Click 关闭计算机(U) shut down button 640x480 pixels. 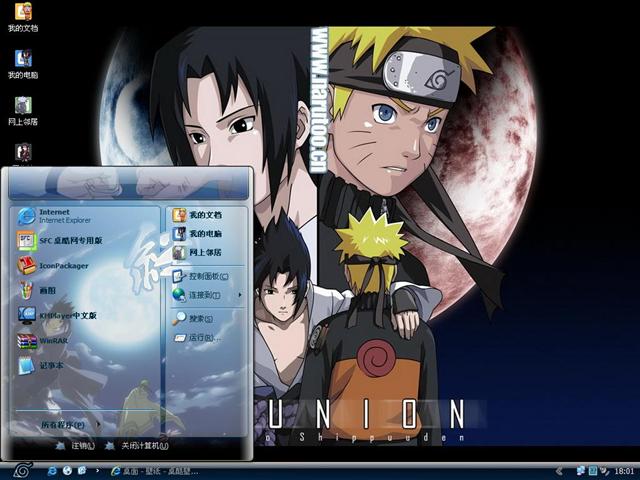coord(136,446)
